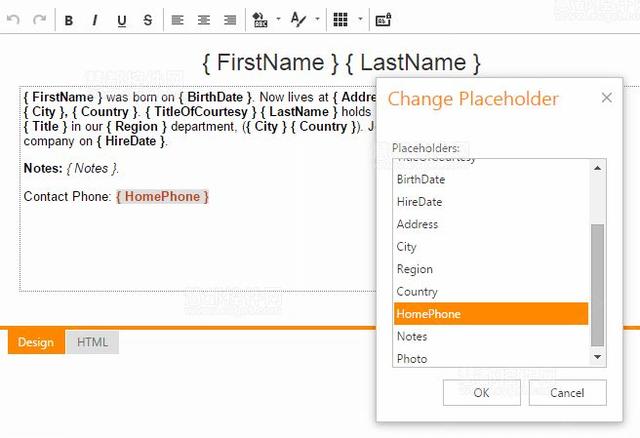Redo the last undone edit
The width and height of the screenshot is (640, 438).
40,19
